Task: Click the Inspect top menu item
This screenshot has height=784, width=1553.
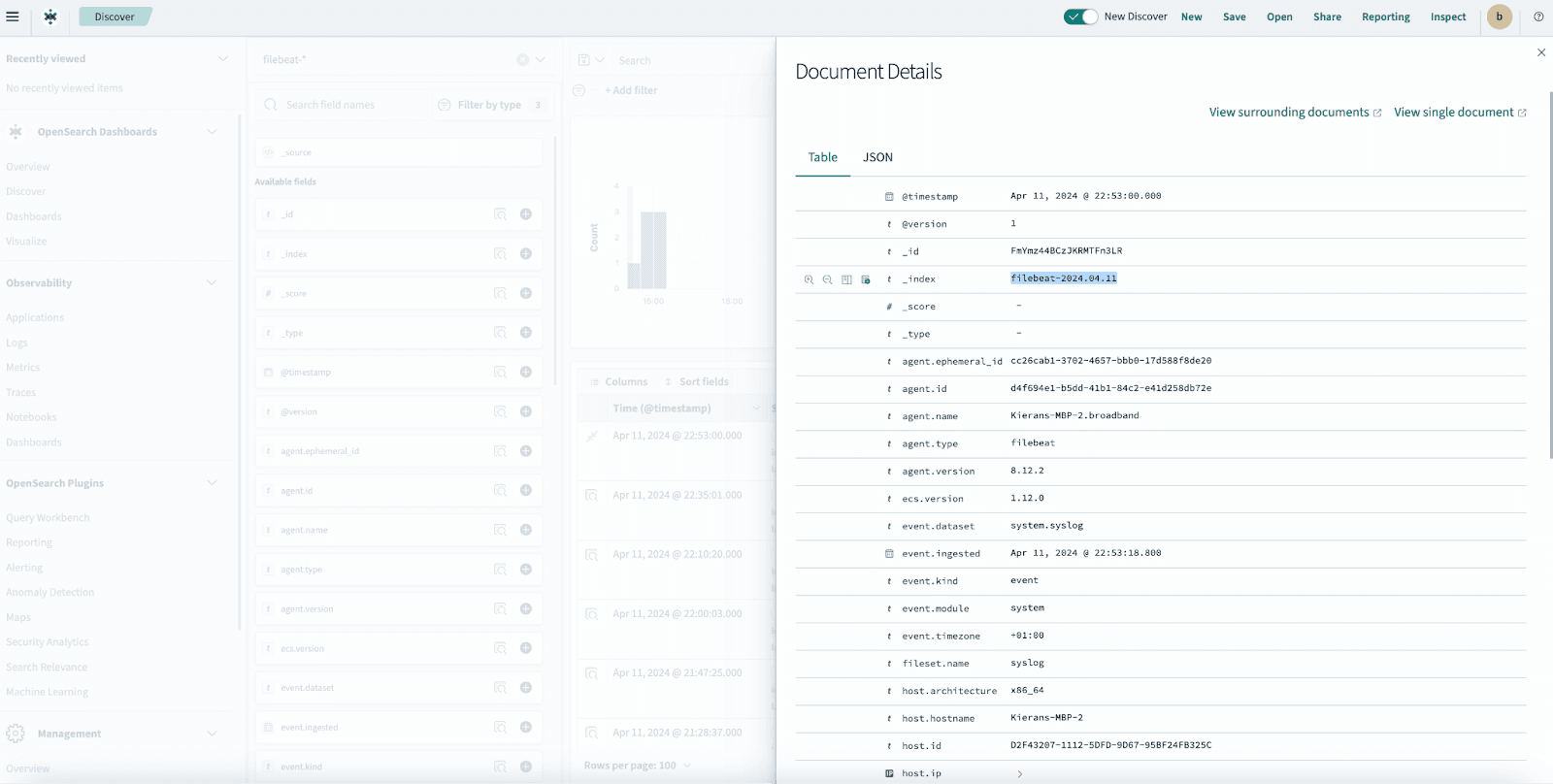Action: (1447, 16)
